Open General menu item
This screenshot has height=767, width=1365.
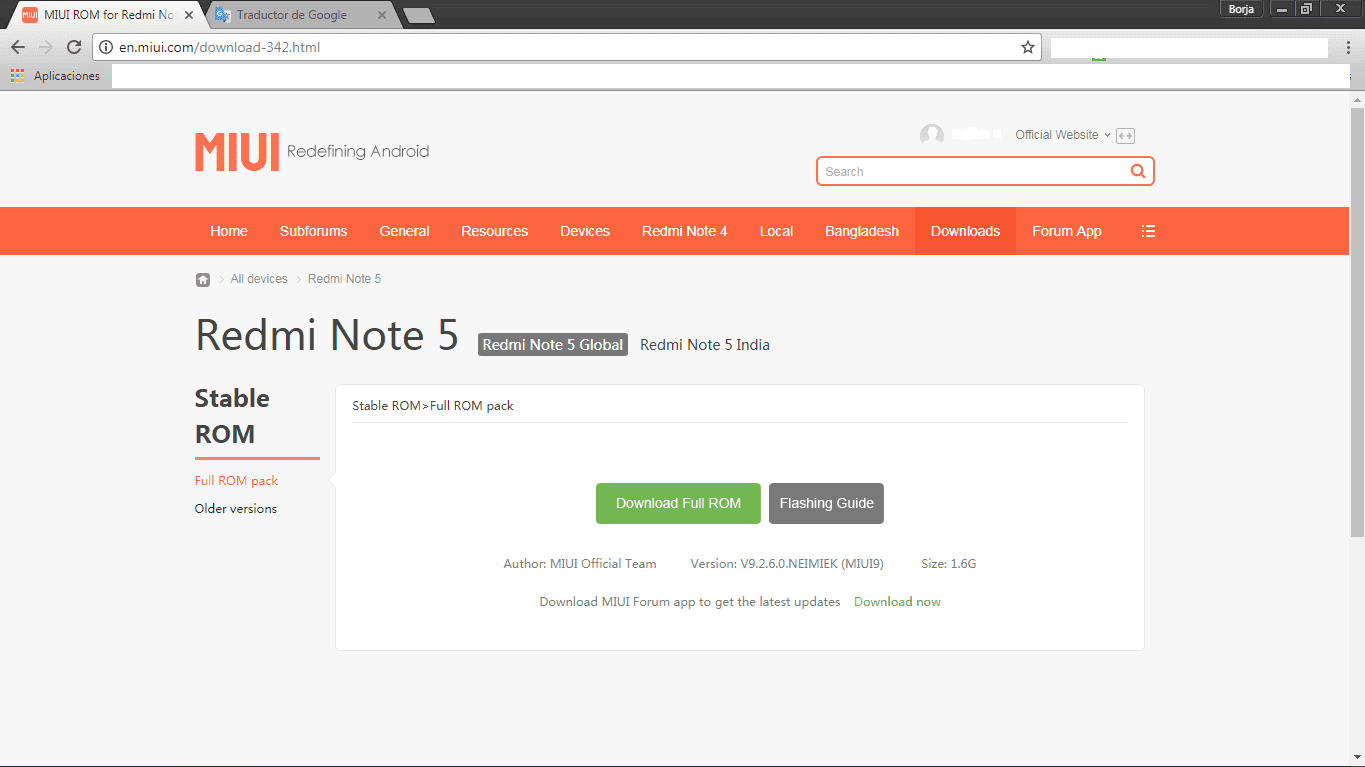pos(404,231)
